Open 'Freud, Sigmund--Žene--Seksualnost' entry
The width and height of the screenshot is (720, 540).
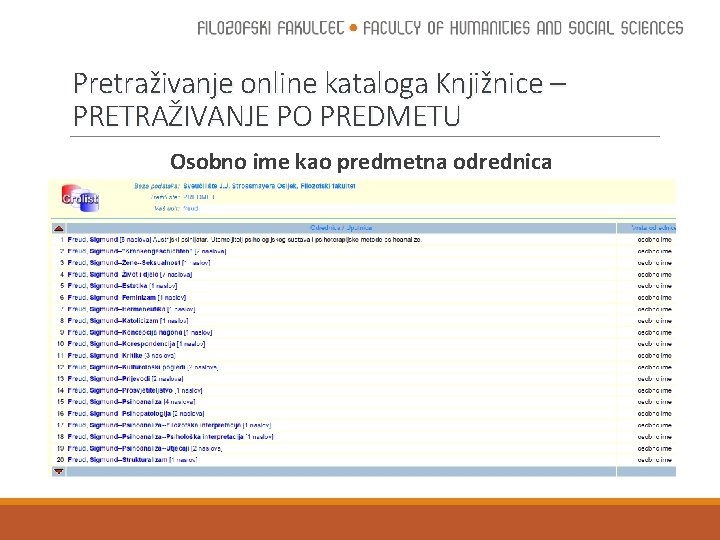click(x=139, y=263)
